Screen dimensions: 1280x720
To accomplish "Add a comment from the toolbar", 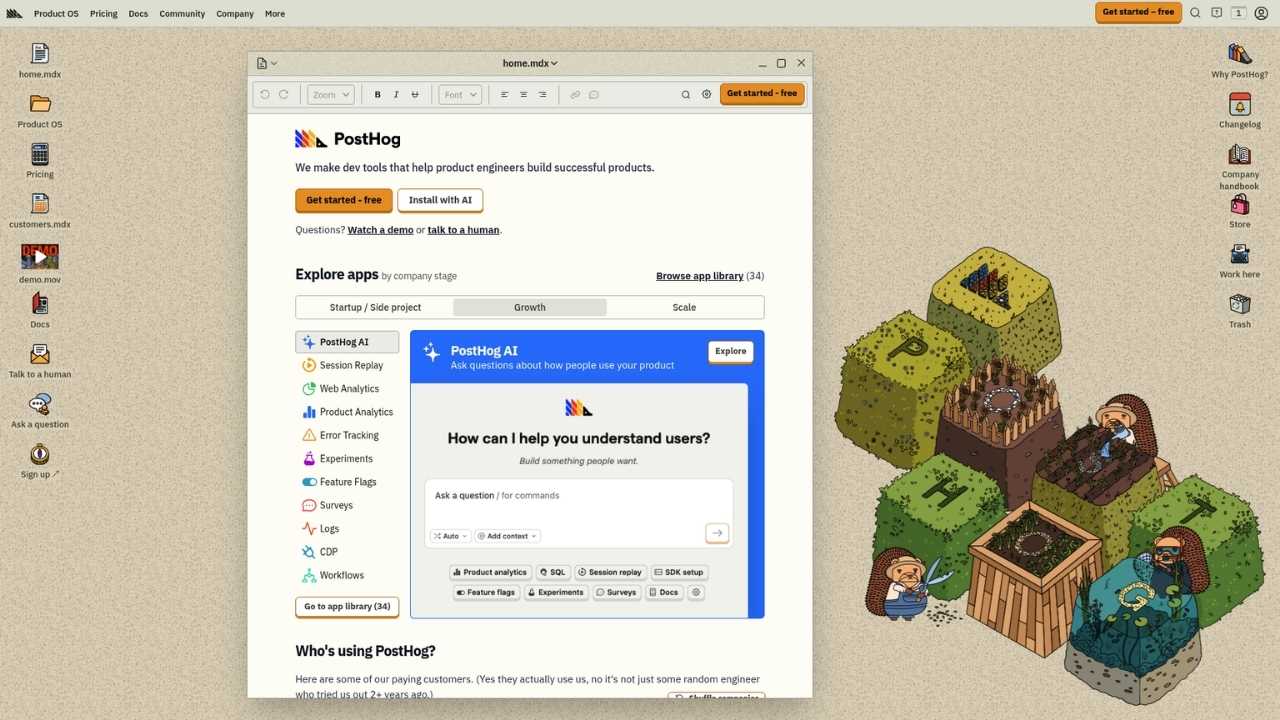I will (594, 94).
